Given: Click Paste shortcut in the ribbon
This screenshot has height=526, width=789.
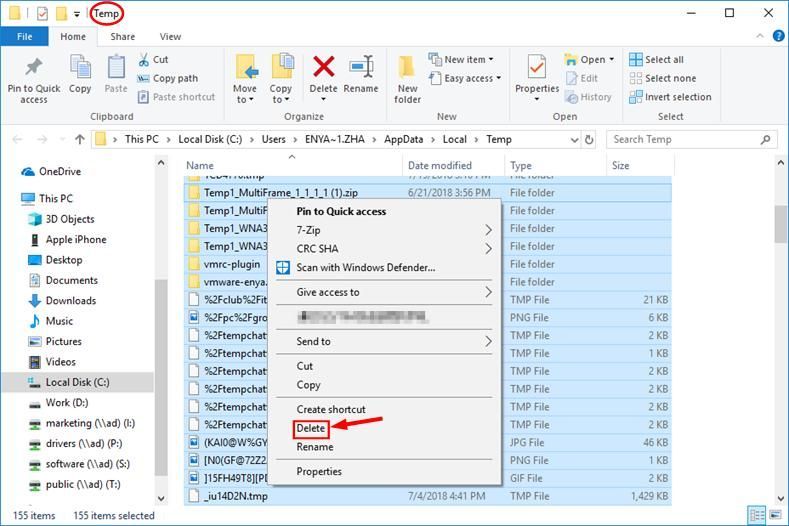Looking at the screenshot, I should [x=176, y=97].
